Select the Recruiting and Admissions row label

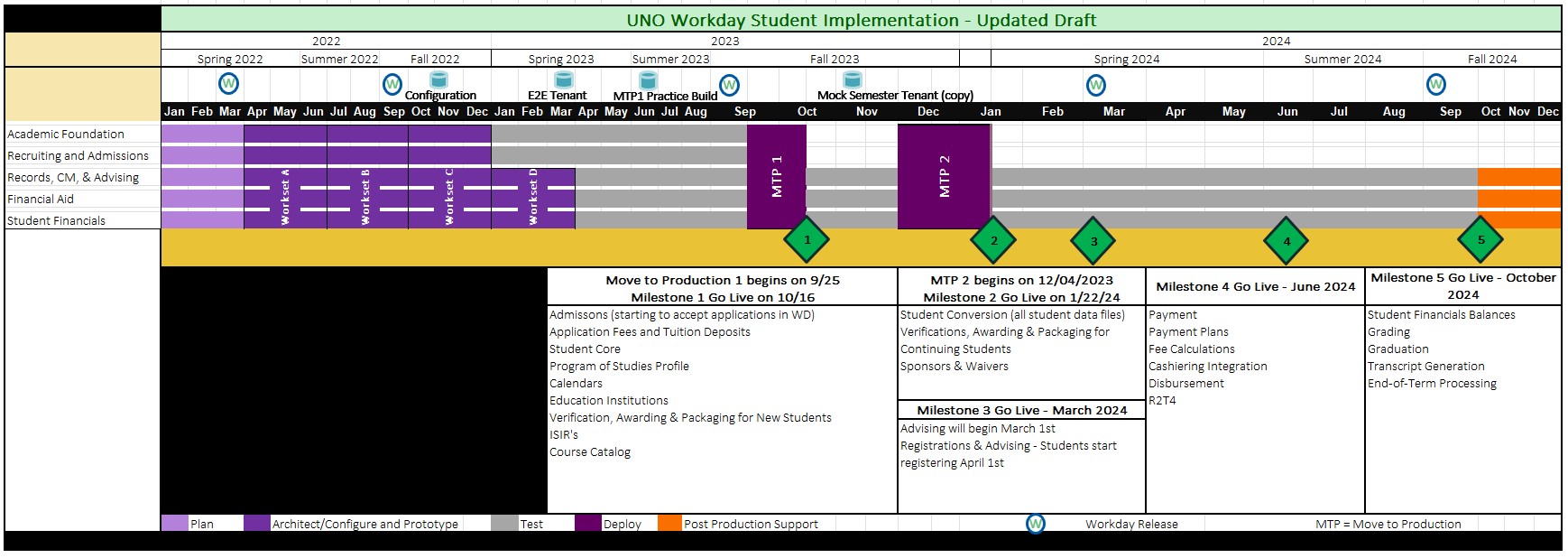(78, 155)
